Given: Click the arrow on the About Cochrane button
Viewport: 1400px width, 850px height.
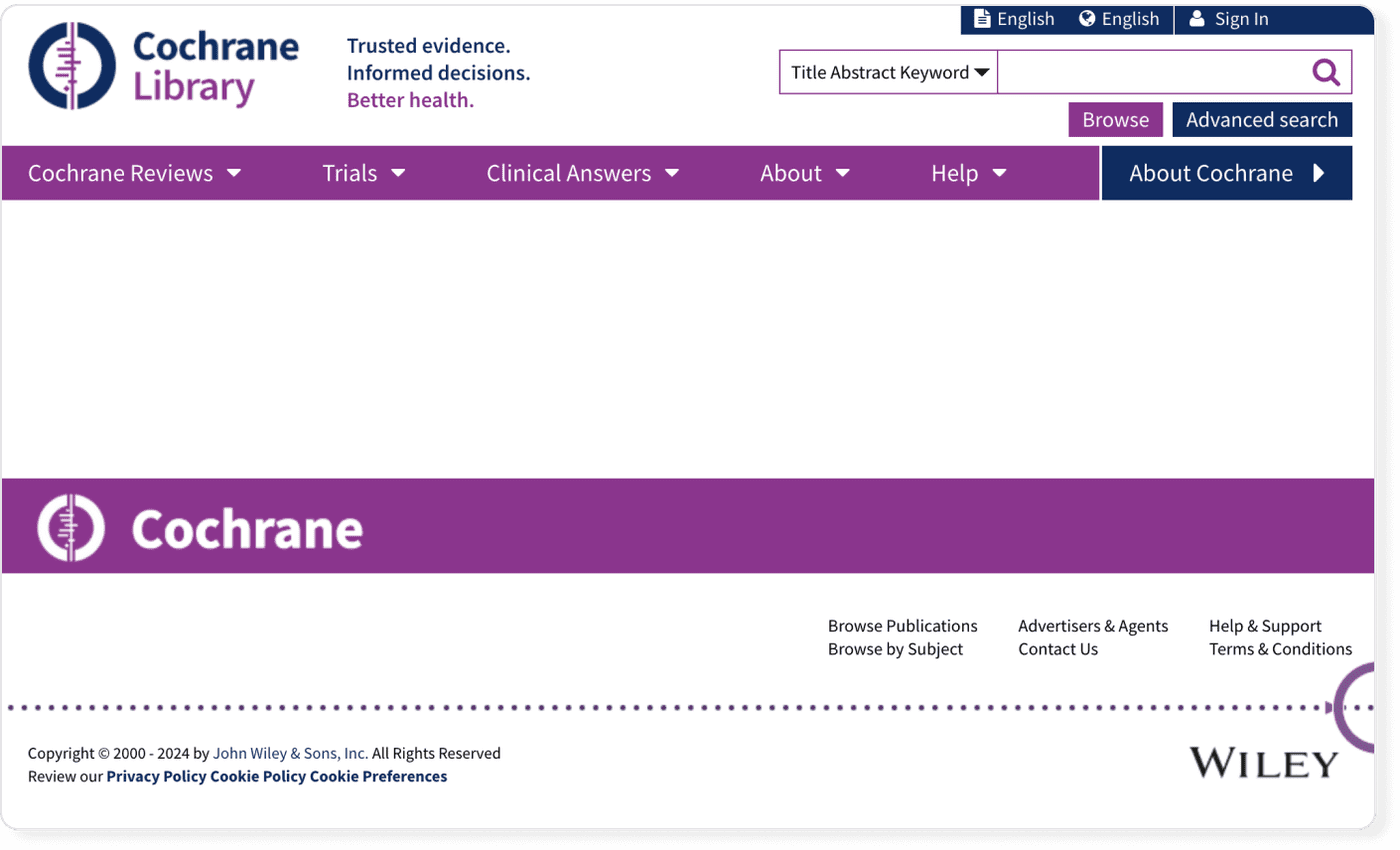Looking at the screenshot, I should coord(1317,172).
